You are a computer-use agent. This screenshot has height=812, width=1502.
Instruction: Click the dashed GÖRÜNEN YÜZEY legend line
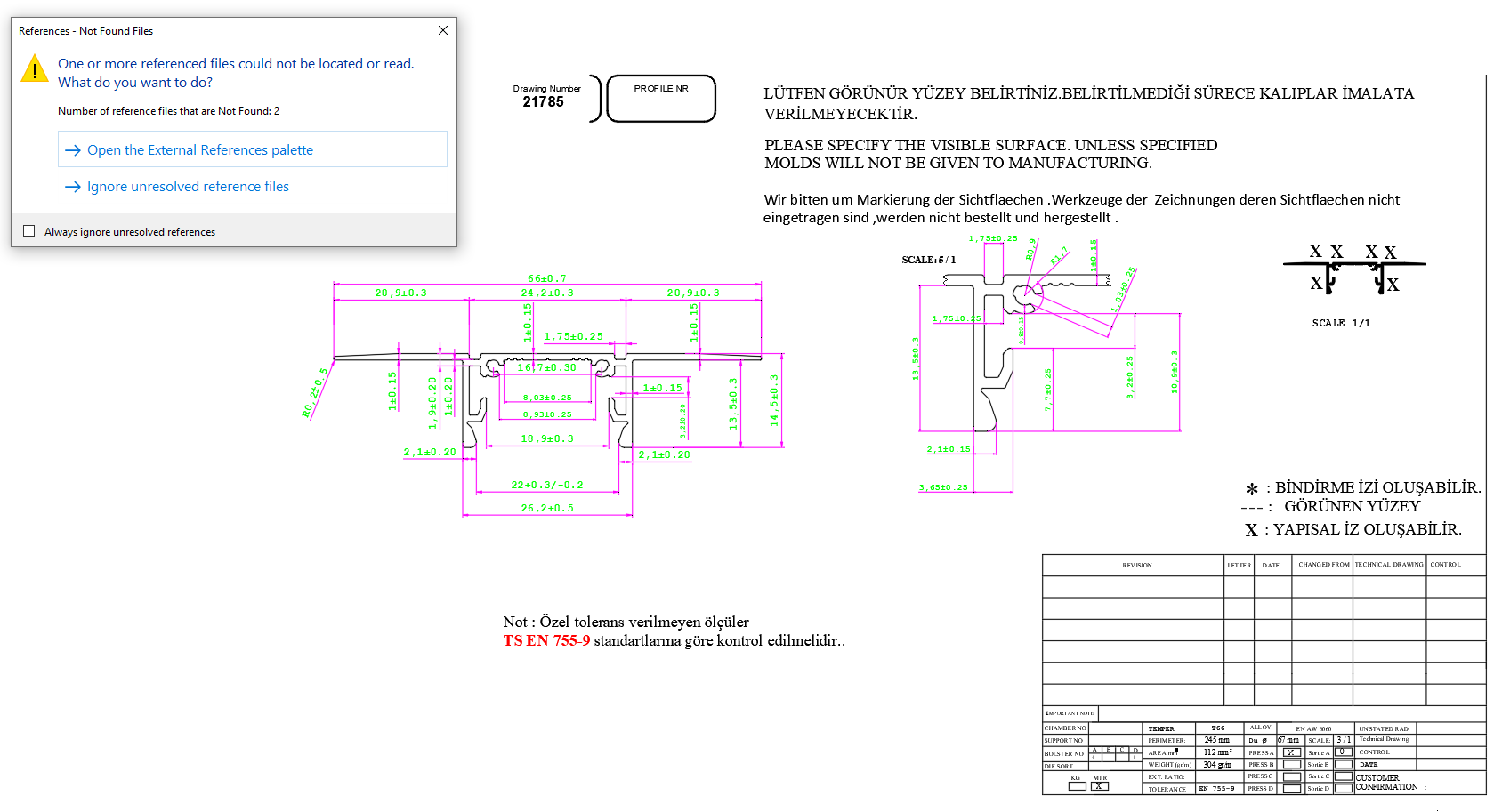(1253, 508)
